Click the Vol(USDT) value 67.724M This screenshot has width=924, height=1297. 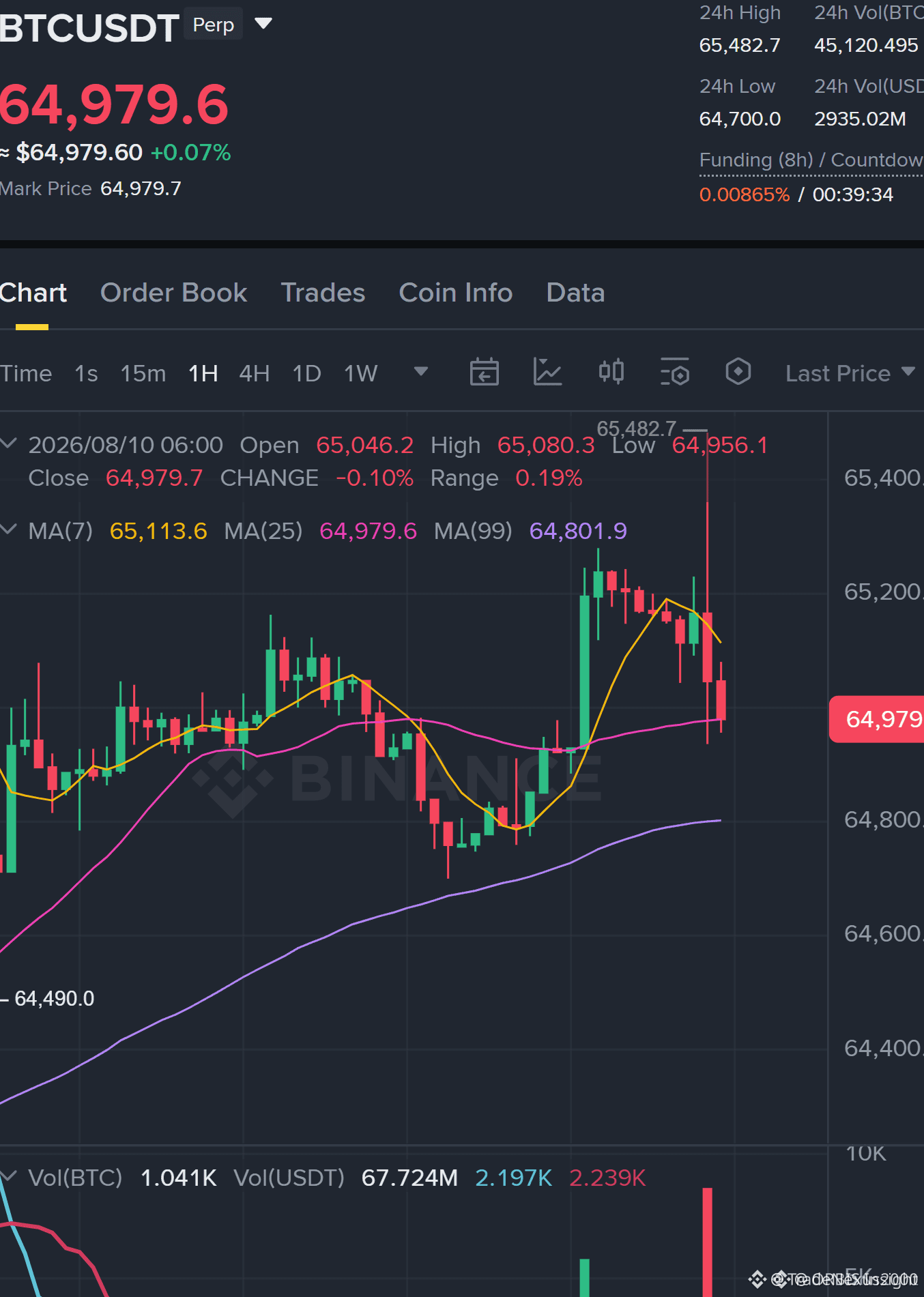coord(409,1178)
